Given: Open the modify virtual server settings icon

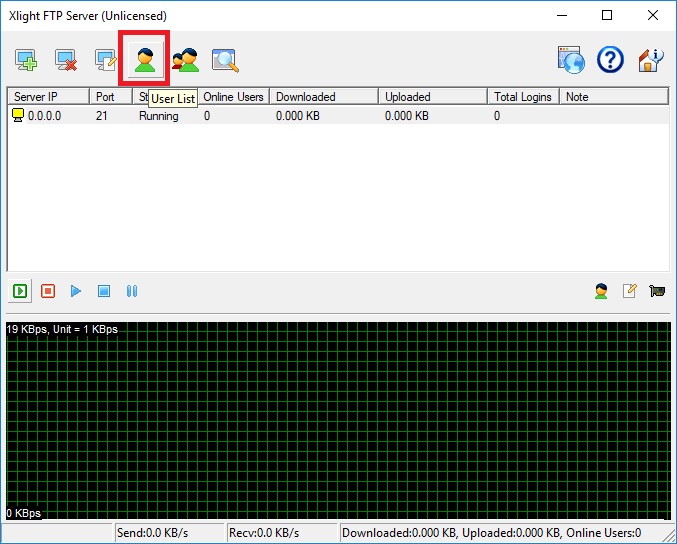Looking at the screenshot, I should click(106, 60).
